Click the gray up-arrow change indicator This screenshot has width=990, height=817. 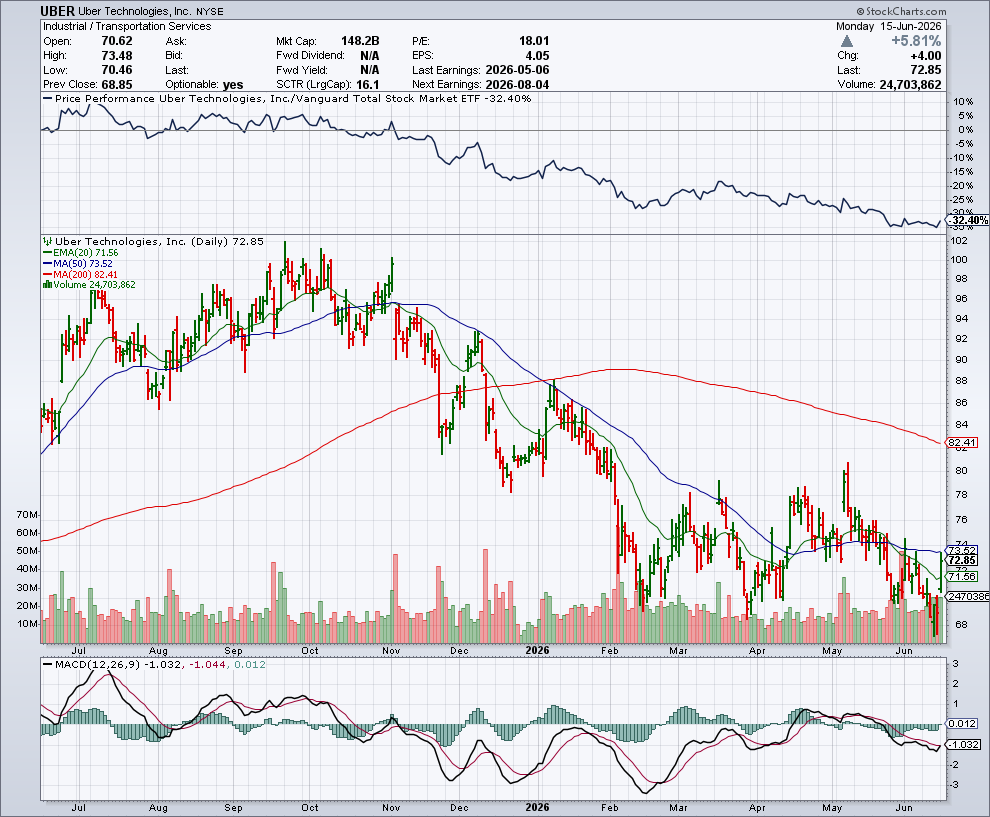847,41
